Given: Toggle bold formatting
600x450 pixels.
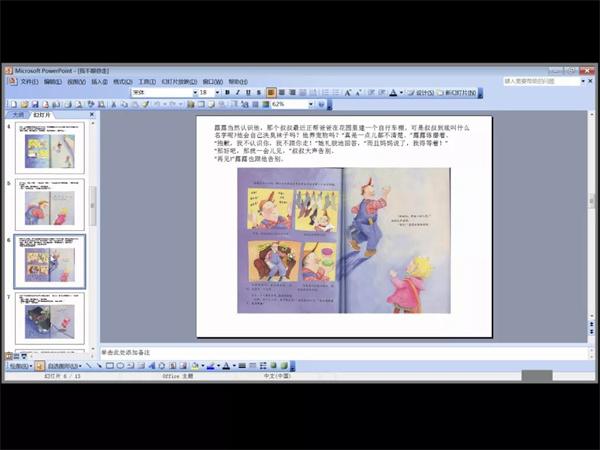Looking at the screenshot, I should pyautogui.click(x=227, y=93).
